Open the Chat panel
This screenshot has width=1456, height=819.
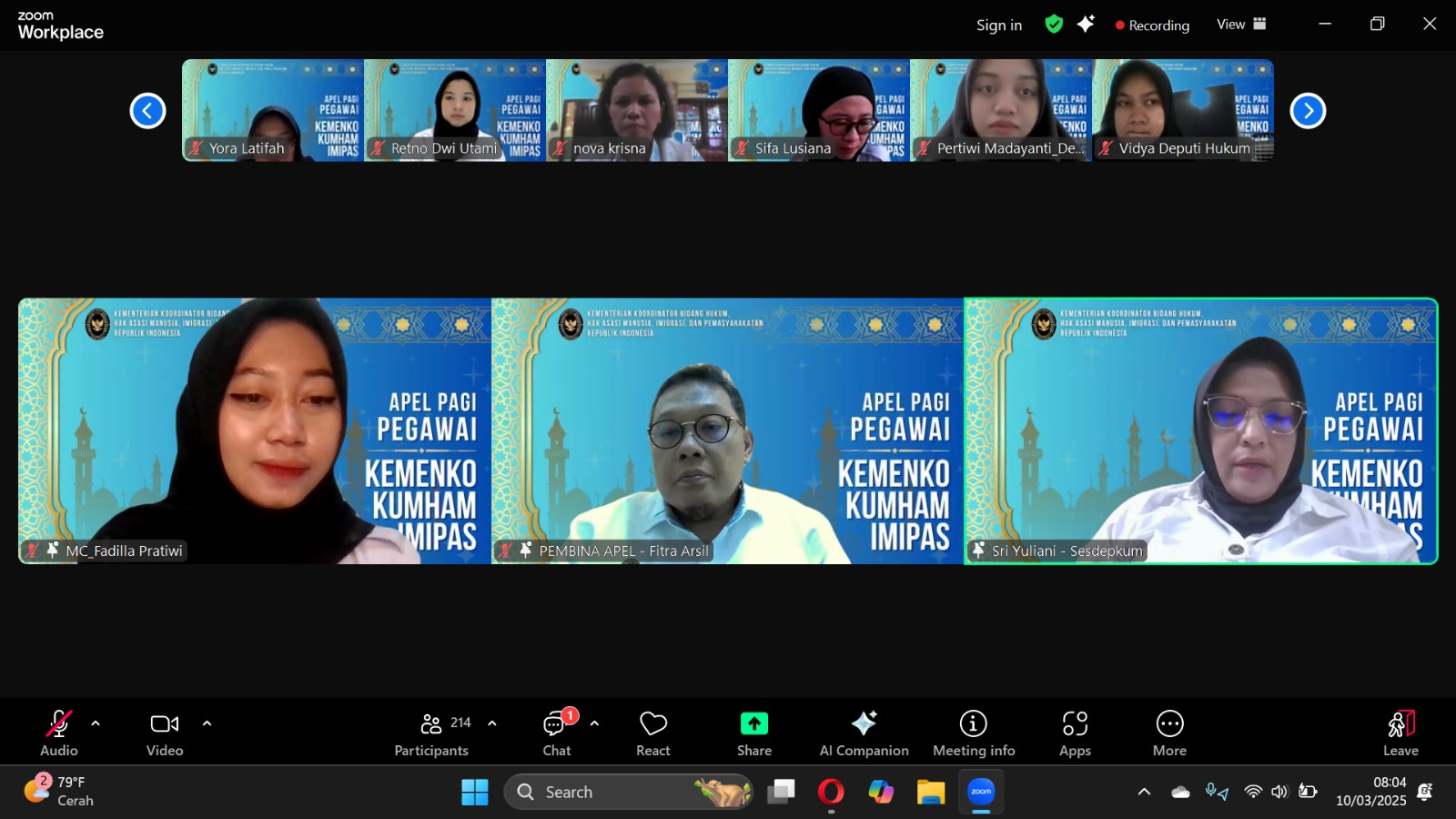click(556, 733)
